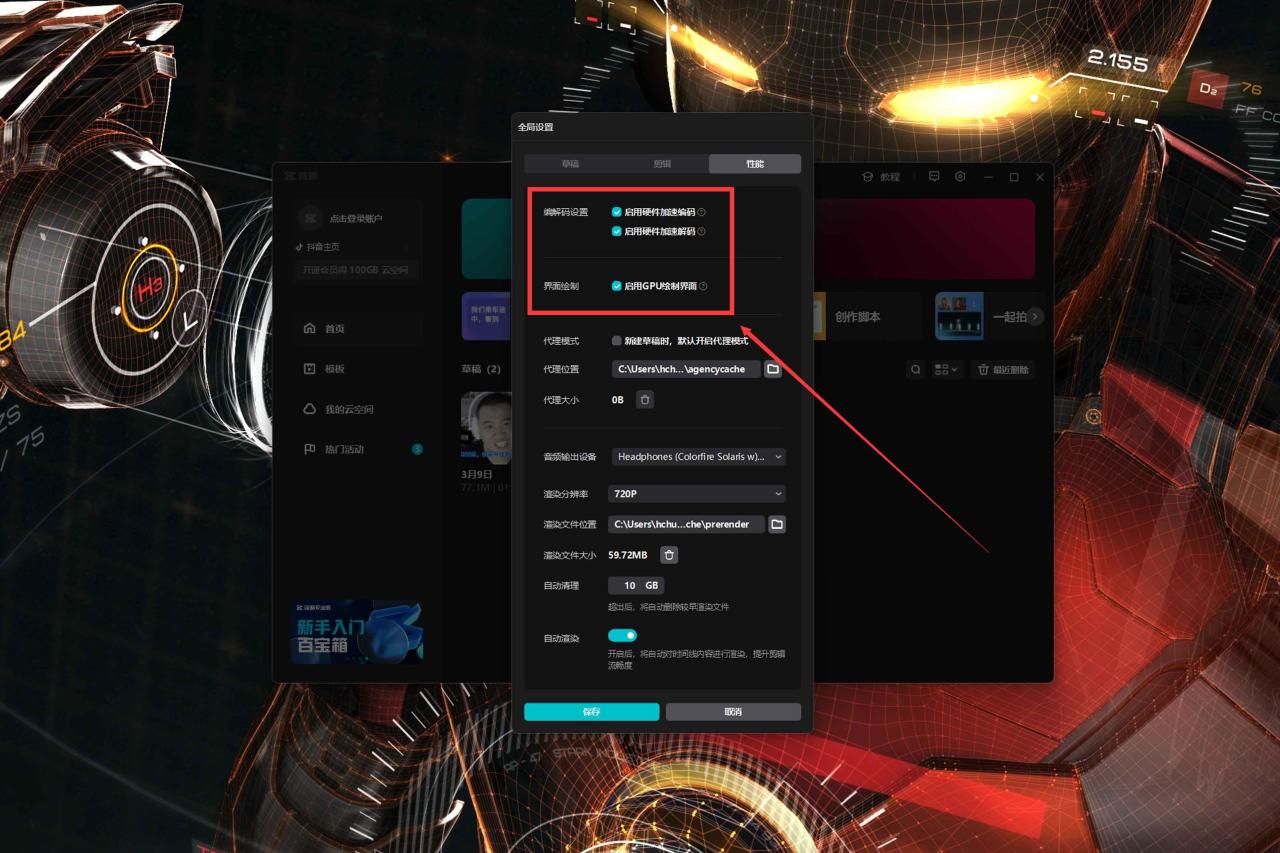Viewport: 1280px width, 853px height.
Task: Open the 渲染分辨率 720P dropdown
Action: pyautogui.click(x=697, y=494)
